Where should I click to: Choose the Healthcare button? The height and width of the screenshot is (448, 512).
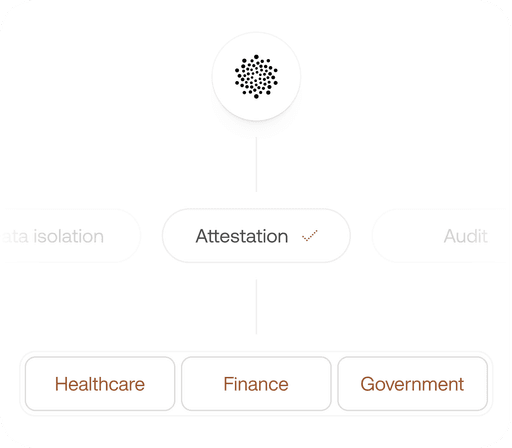coord(100,384)
